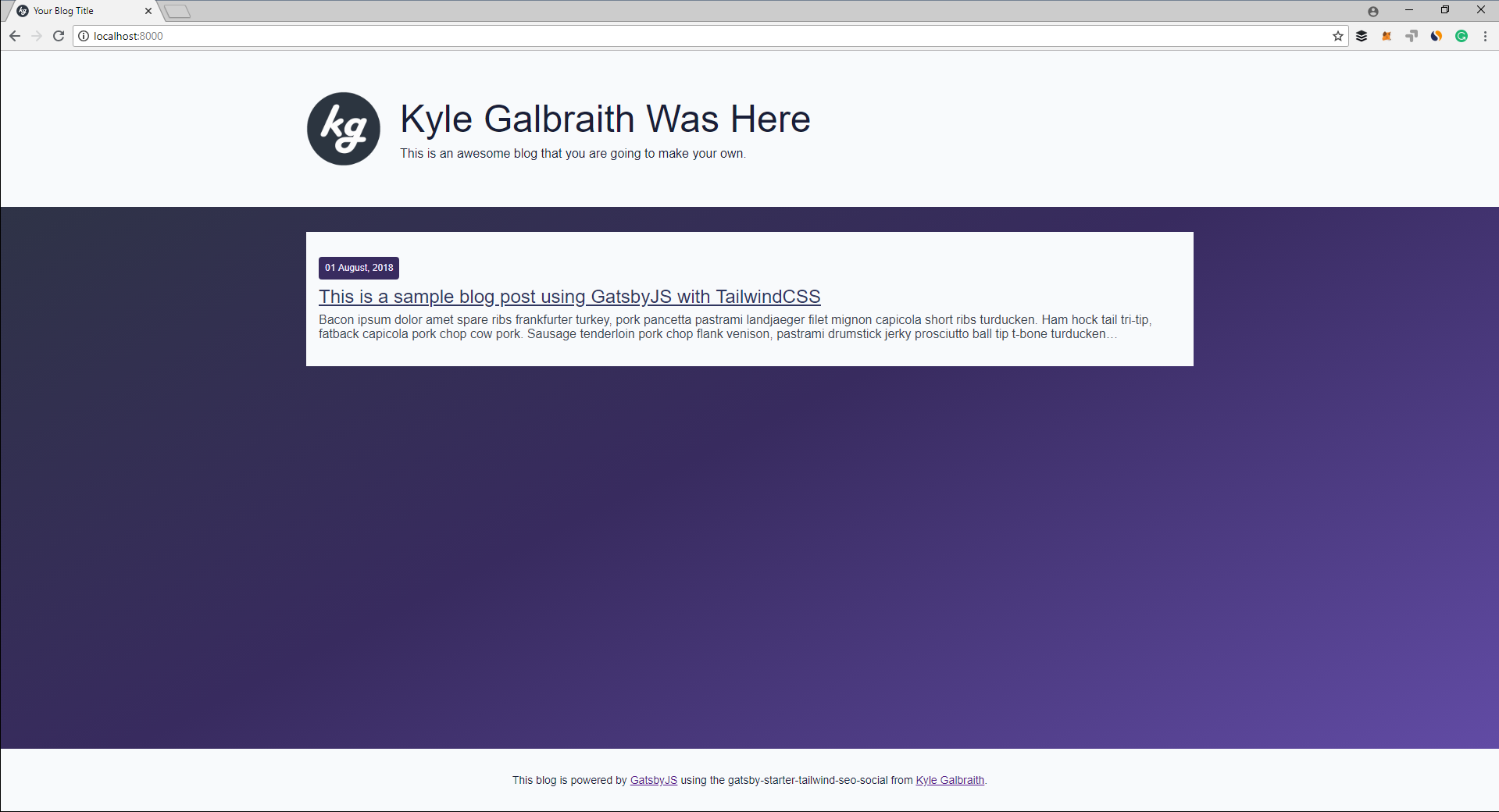Viewport: 1499px width, 812px height.
Task: Follow the GatsbyJS footer link
Action: (x=653, y=780)
